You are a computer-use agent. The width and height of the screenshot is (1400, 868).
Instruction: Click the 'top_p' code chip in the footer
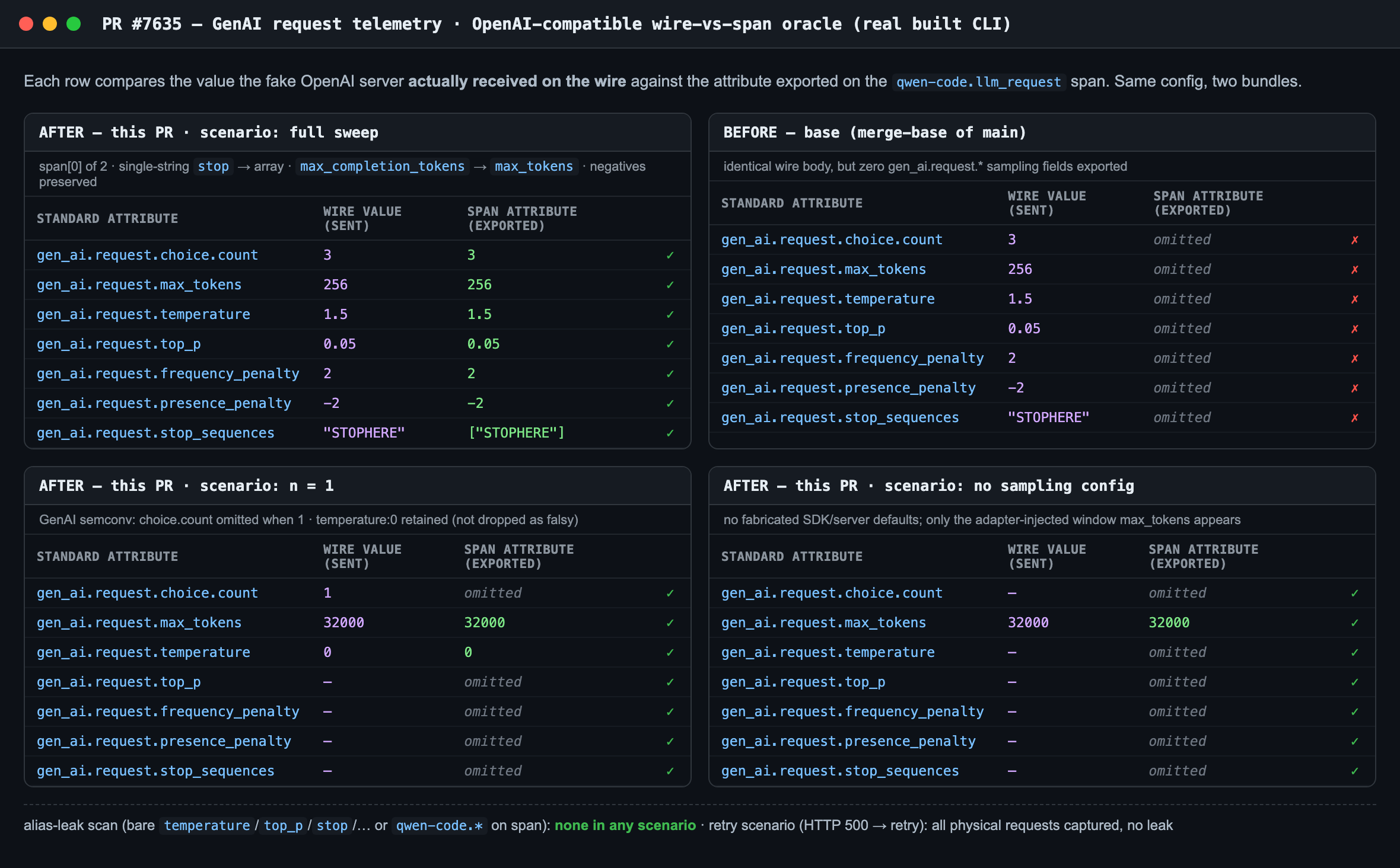click(x=283, y=826)
